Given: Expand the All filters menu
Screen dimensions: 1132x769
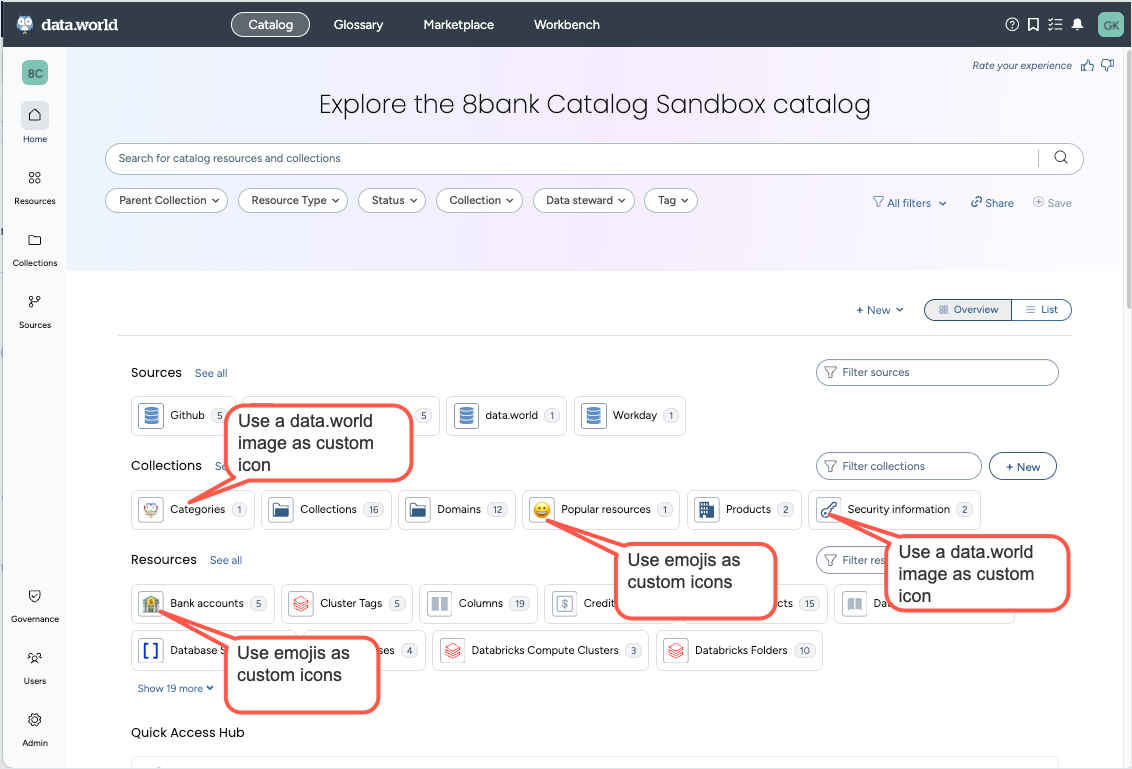Looking at the screenshot, I should click(x=909, y=203).
